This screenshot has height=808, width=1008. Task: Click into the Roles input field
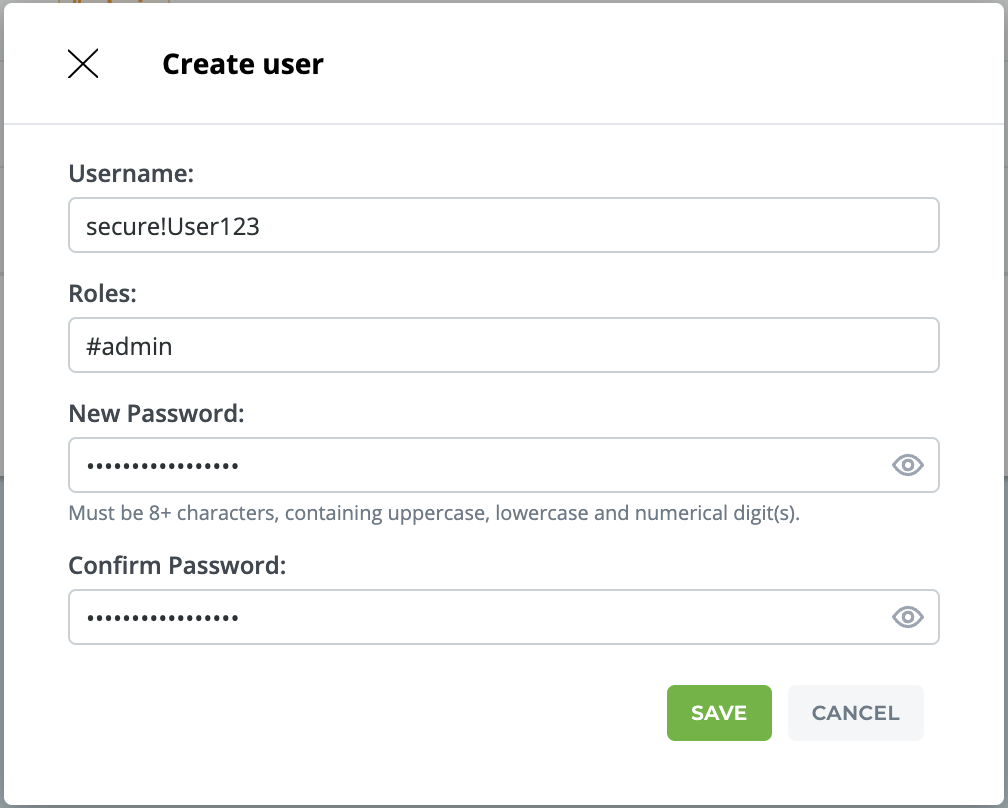pyautogui.click(x=600, y=346)
